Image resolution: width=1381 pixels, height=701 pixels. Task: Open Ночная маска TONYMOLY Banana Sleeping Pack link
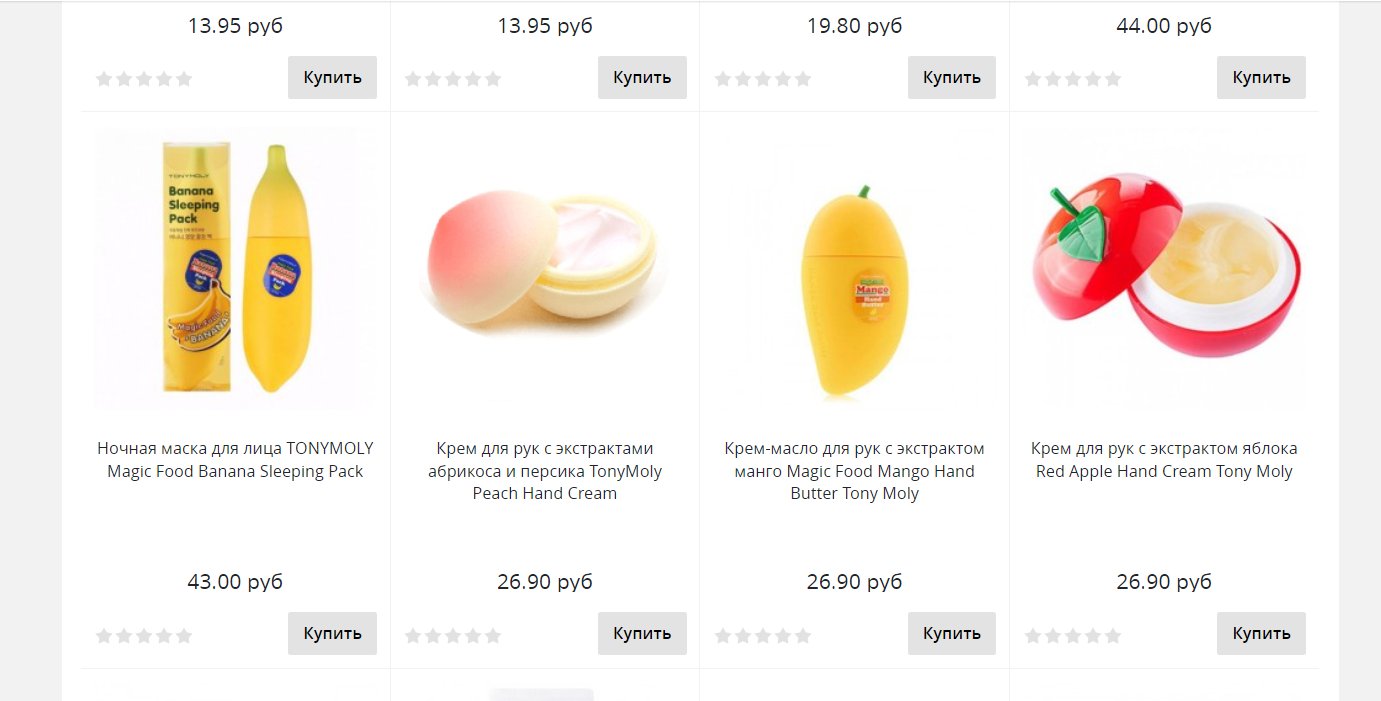235,460
